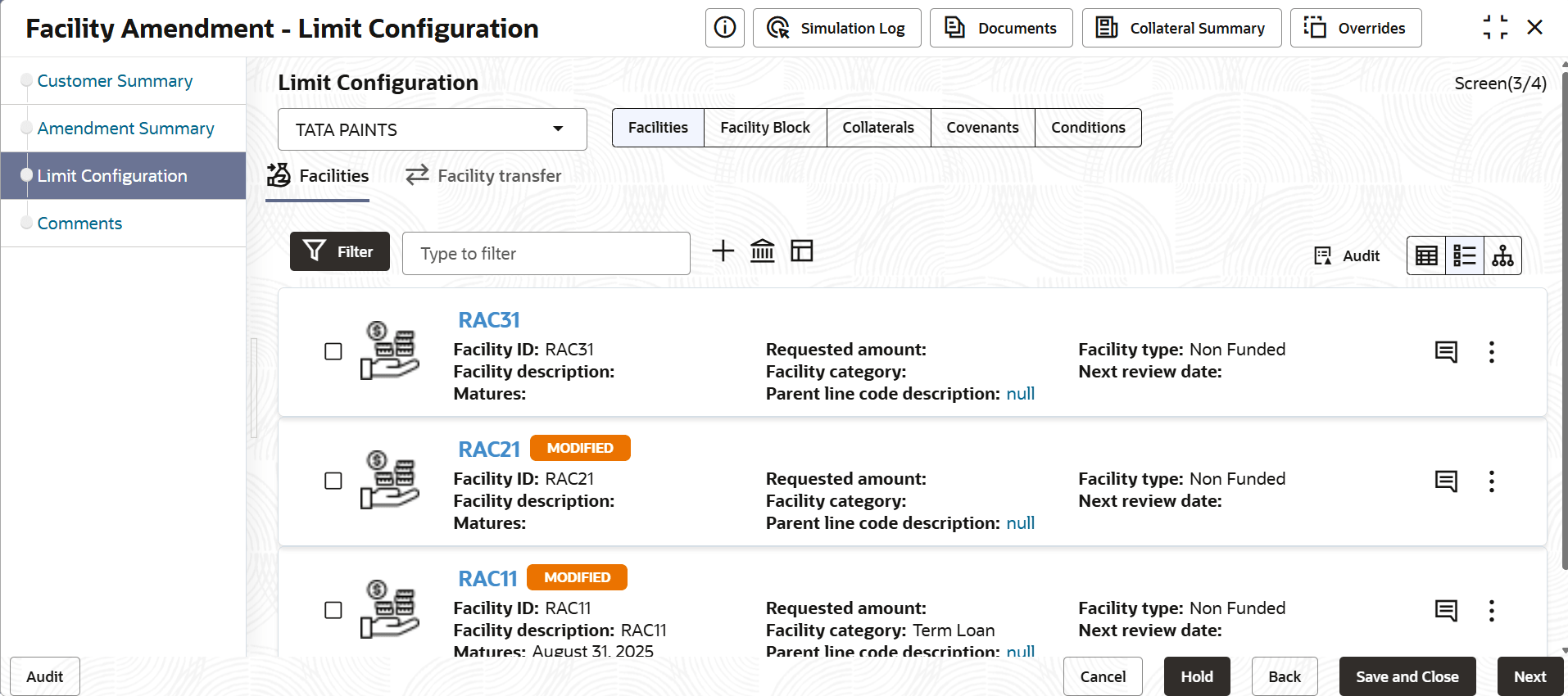The height and width of the screenshot is (696, 1568).
Task: Click the bank building icon
Action: point(762,251)
